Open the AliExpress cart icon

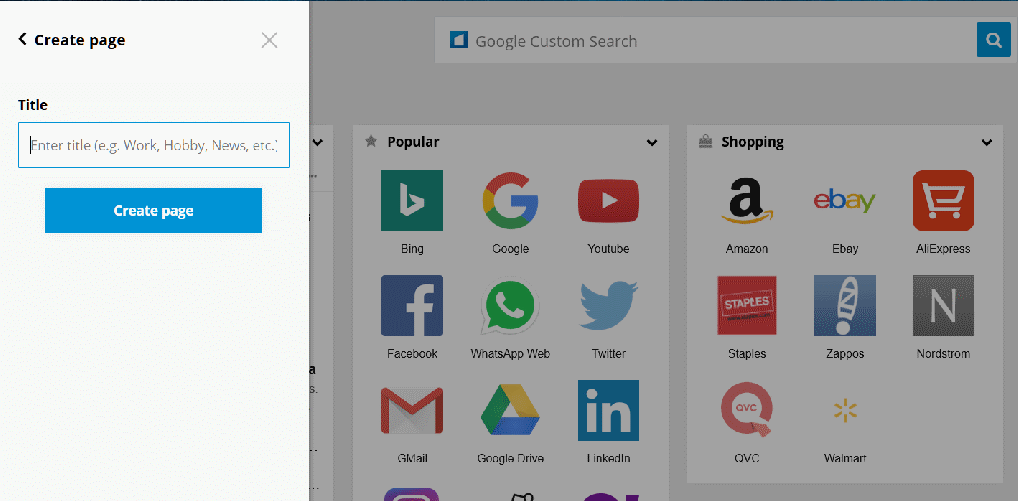click(x=943, y=201)
